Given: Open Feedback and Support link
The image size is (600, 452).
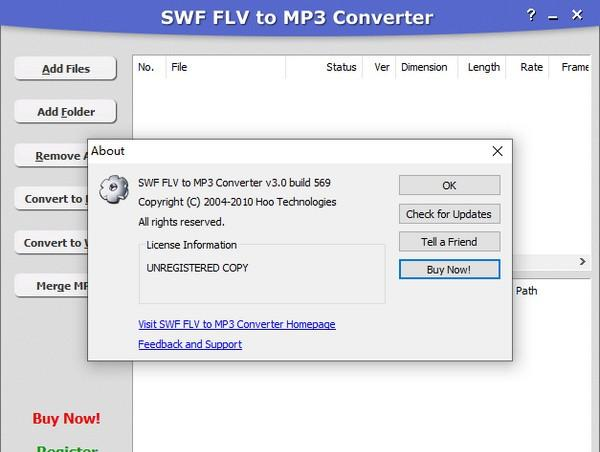Looking at the screenshot, I should tap(190, 344).
